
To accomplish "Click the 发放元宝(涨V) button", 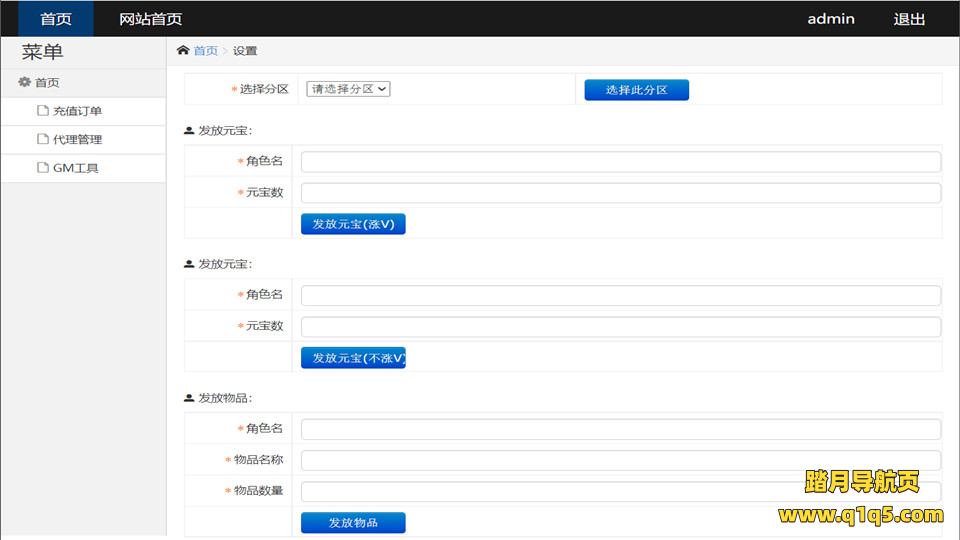I will point(353,224).
